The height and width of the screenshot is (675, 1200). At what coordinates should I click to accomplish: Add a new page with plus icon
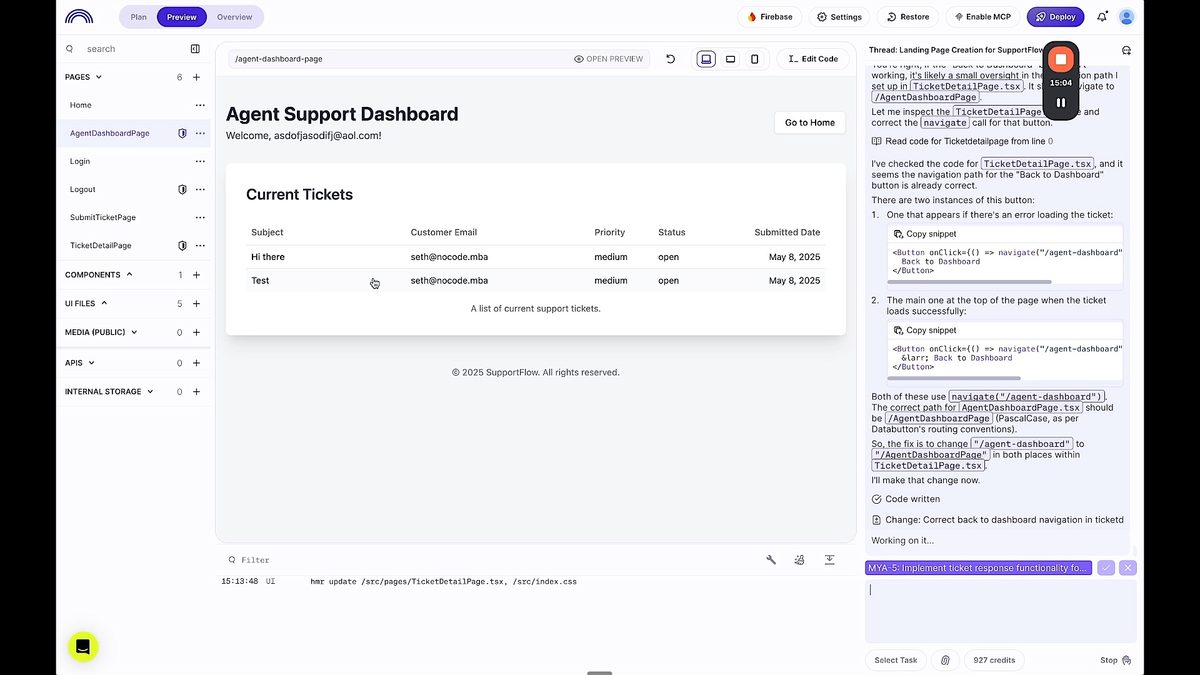[196, 77]
